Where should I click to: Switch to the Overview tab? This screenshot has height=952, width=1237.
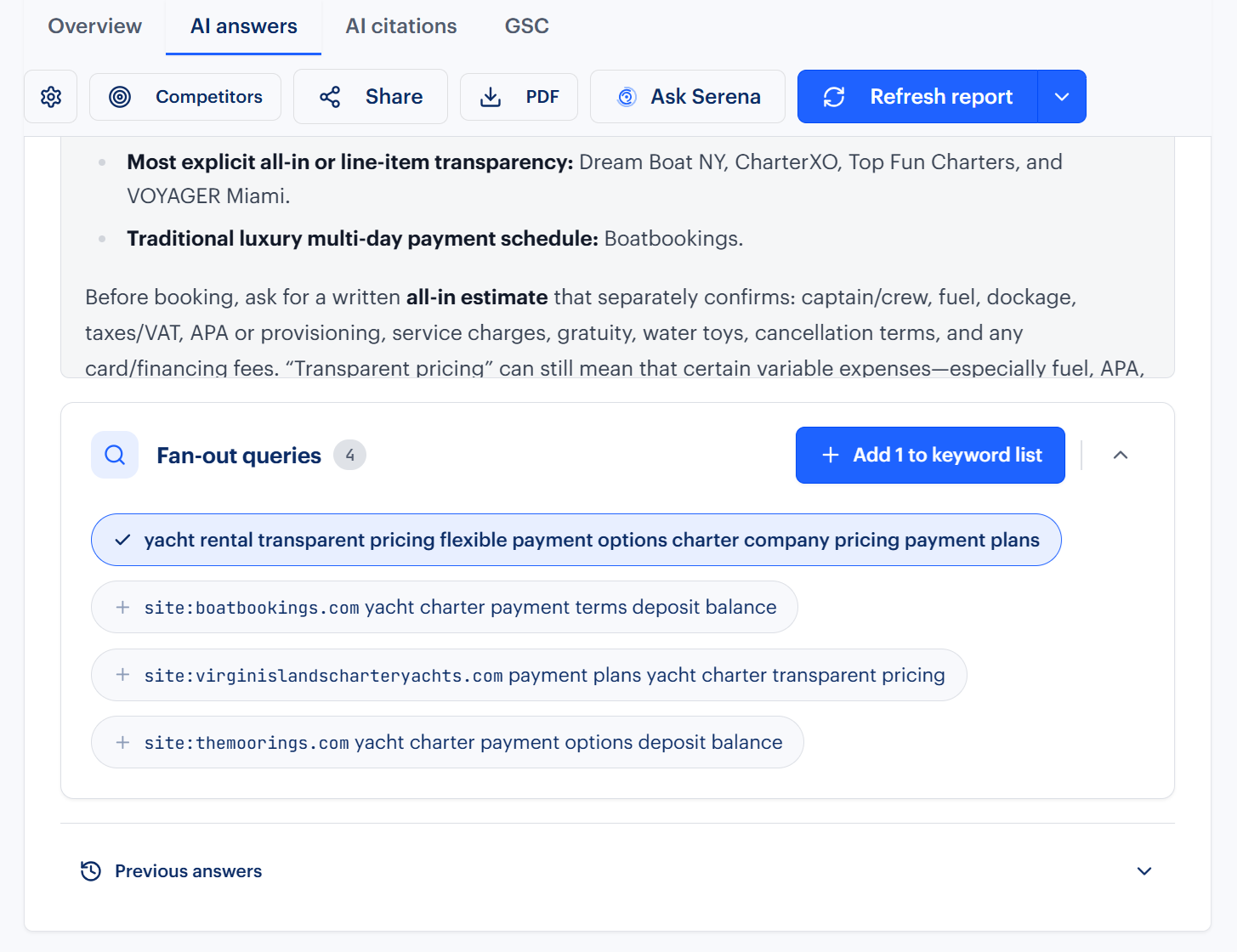[95, 26]
